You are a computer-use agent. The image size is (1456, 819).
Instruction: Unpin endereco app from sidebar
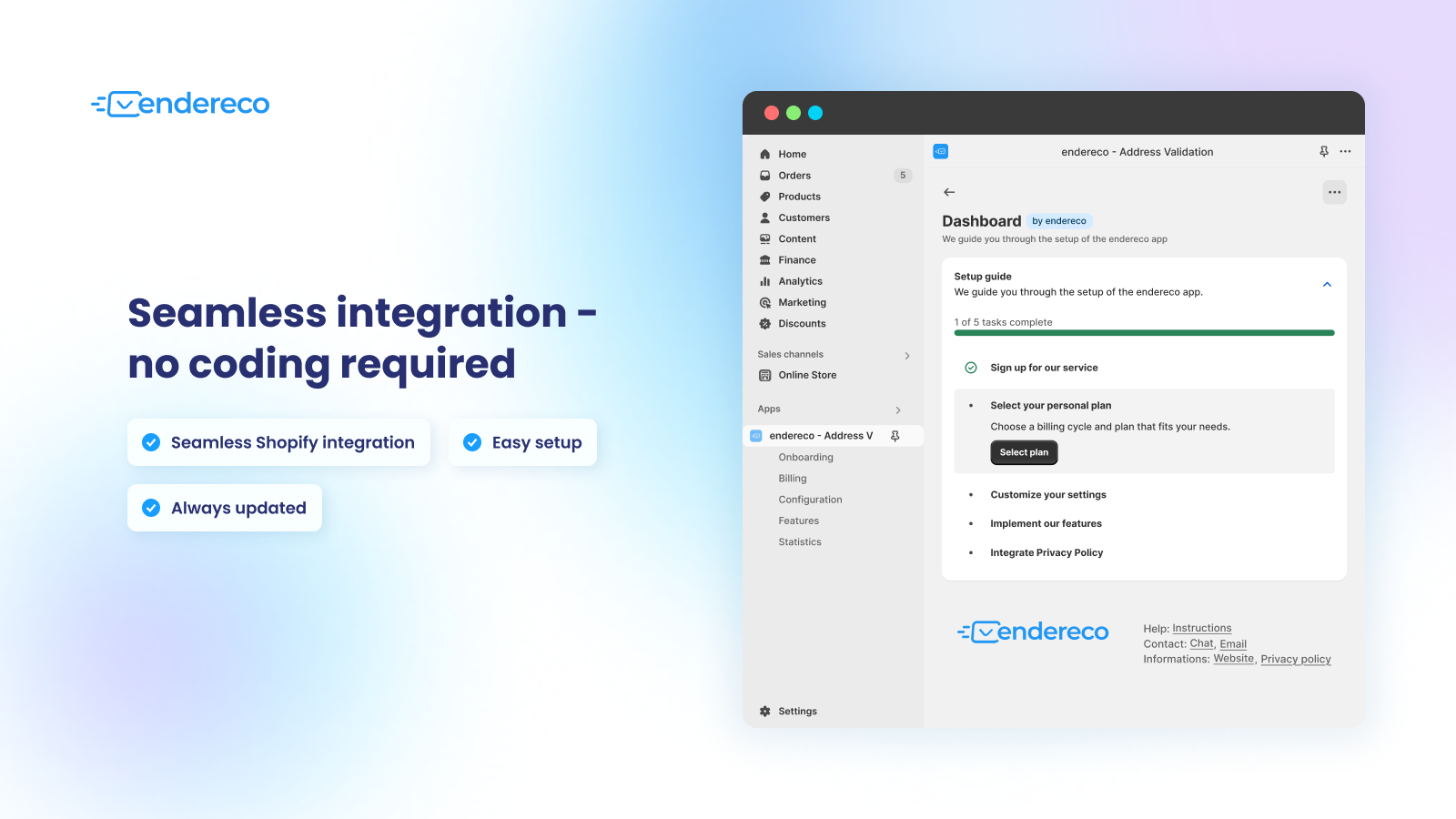click(x=895, y=436)
